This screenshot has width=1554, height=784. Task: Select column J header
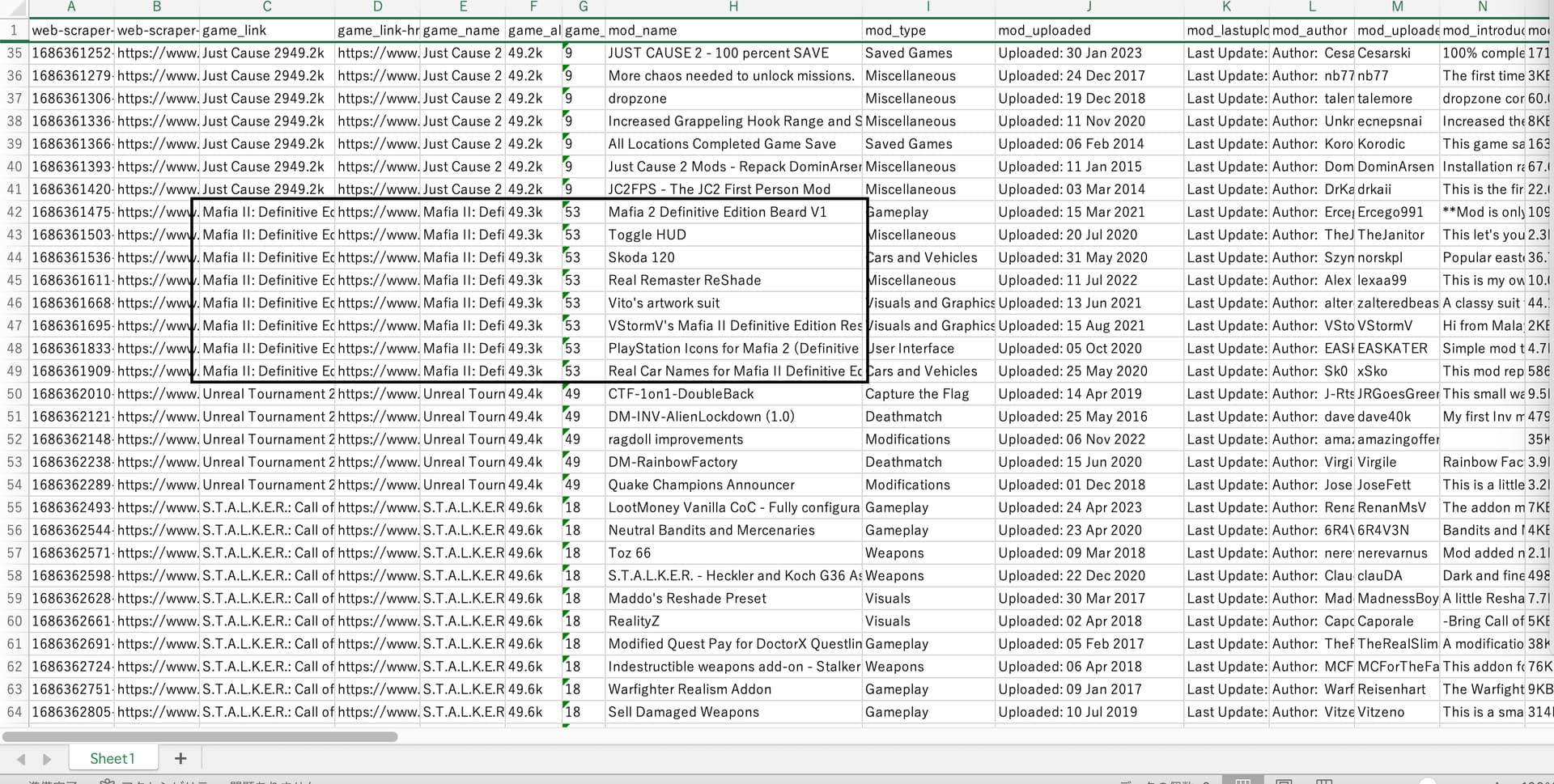tap(1089, 7)
